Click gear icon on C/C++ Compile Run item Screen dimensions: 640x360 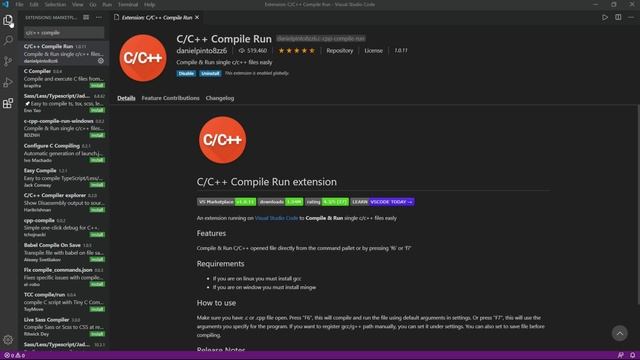pos(101,61)
